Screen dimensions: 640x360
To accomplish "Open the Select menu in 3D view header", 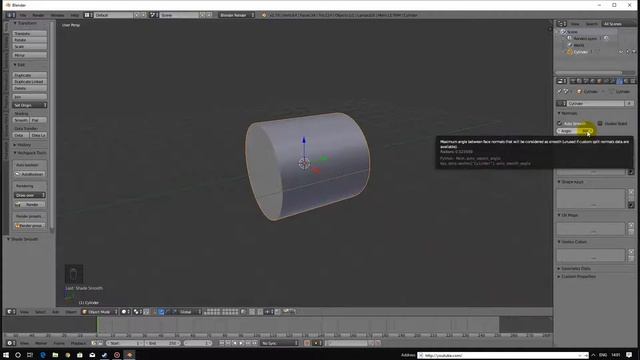I will (x=40, y=312).
